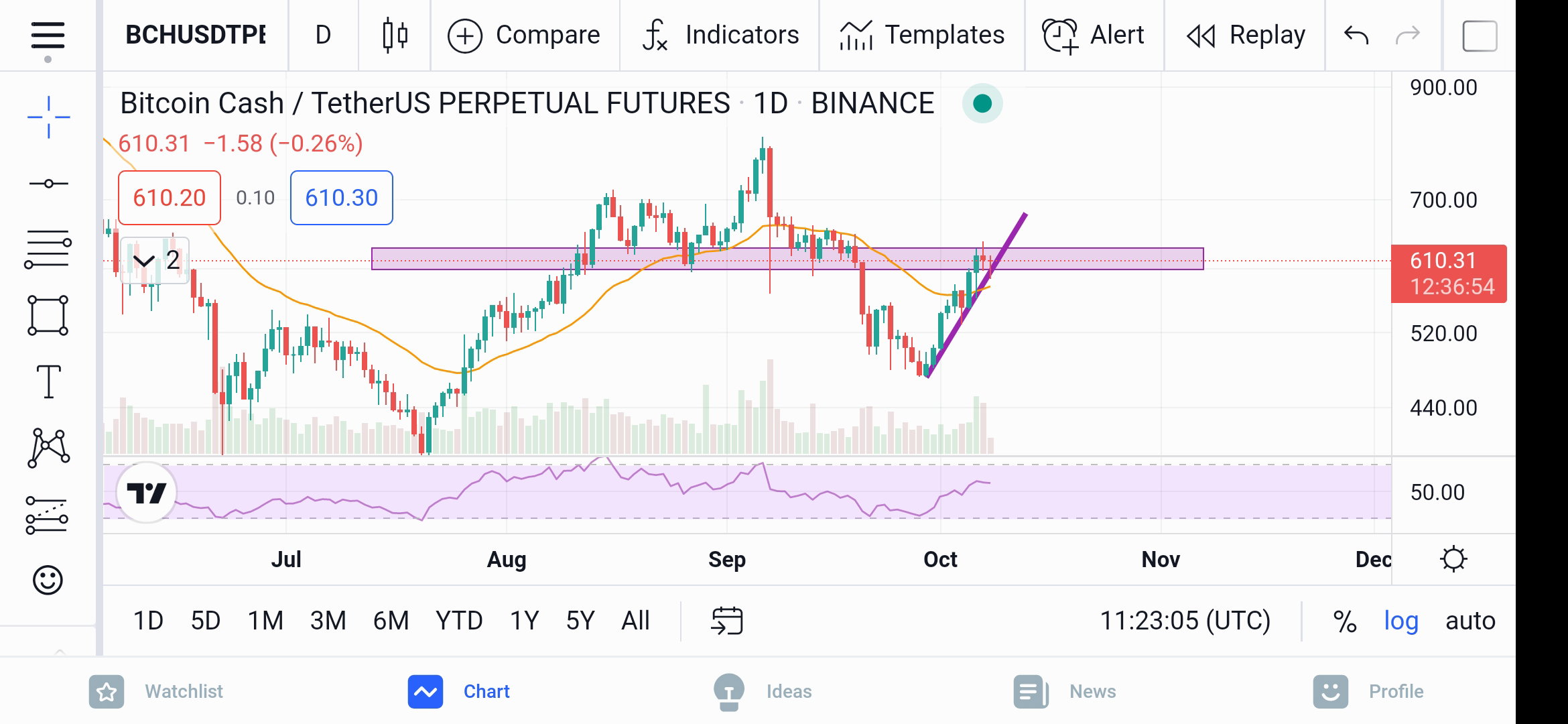
Task: Toggle percent scale on price axis
Action: coord(1344,621)
